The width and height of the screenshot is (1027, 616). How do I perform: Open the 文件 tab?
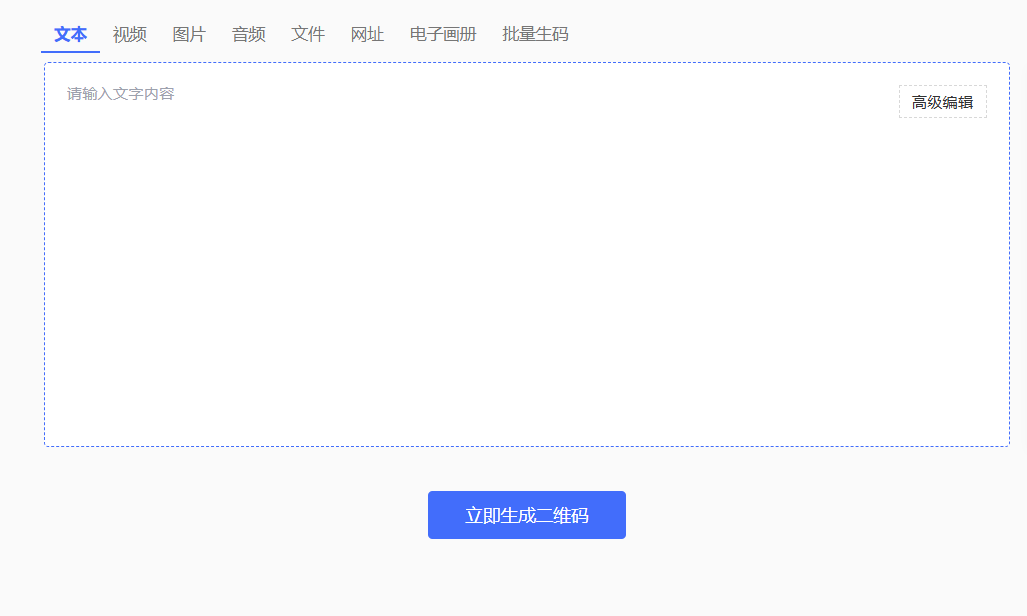coord(308,34)
